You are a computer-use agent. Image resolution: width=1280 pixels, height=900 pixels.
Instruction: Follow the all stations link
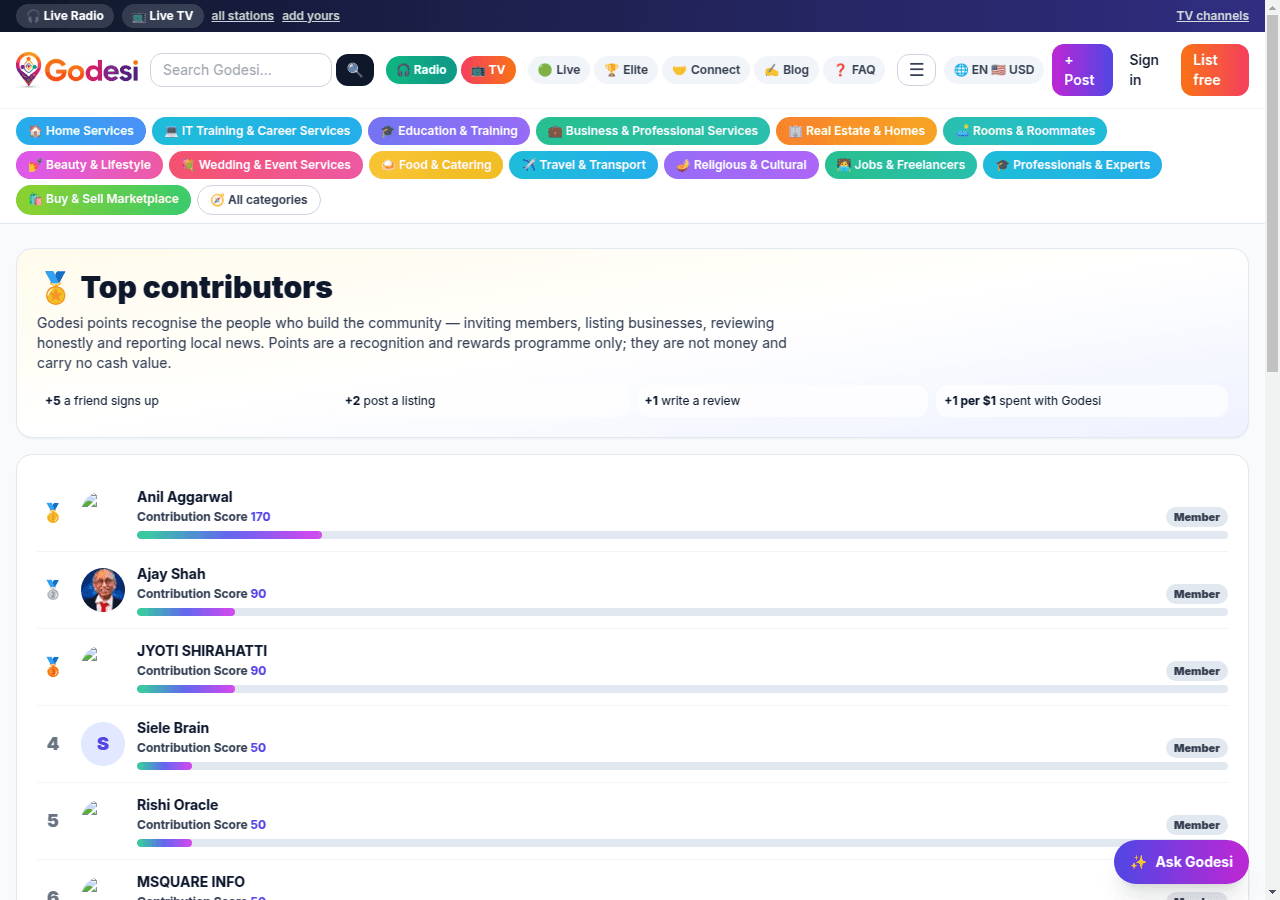243,16
